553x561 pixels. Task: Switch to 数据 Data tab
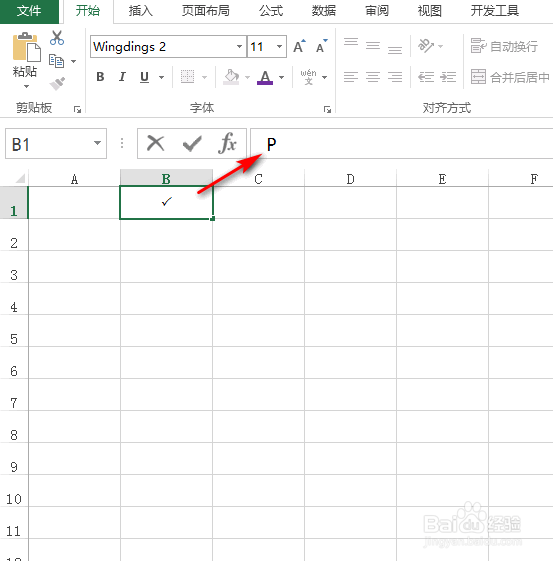[324, 11]
